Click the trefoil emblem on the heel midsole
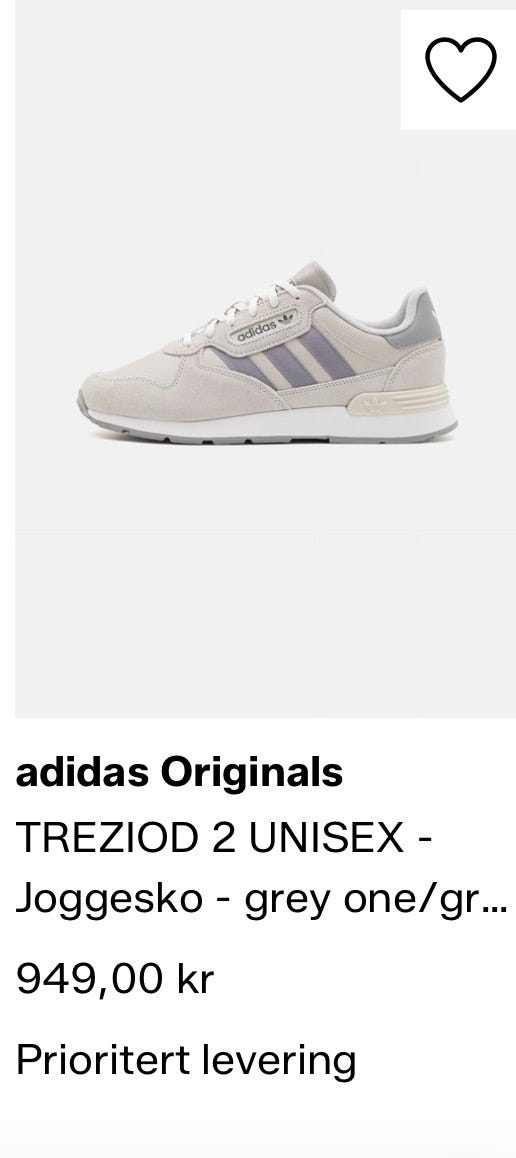Image resolution: width=516 pixels, height=1158 pixels. click(375, 403)
